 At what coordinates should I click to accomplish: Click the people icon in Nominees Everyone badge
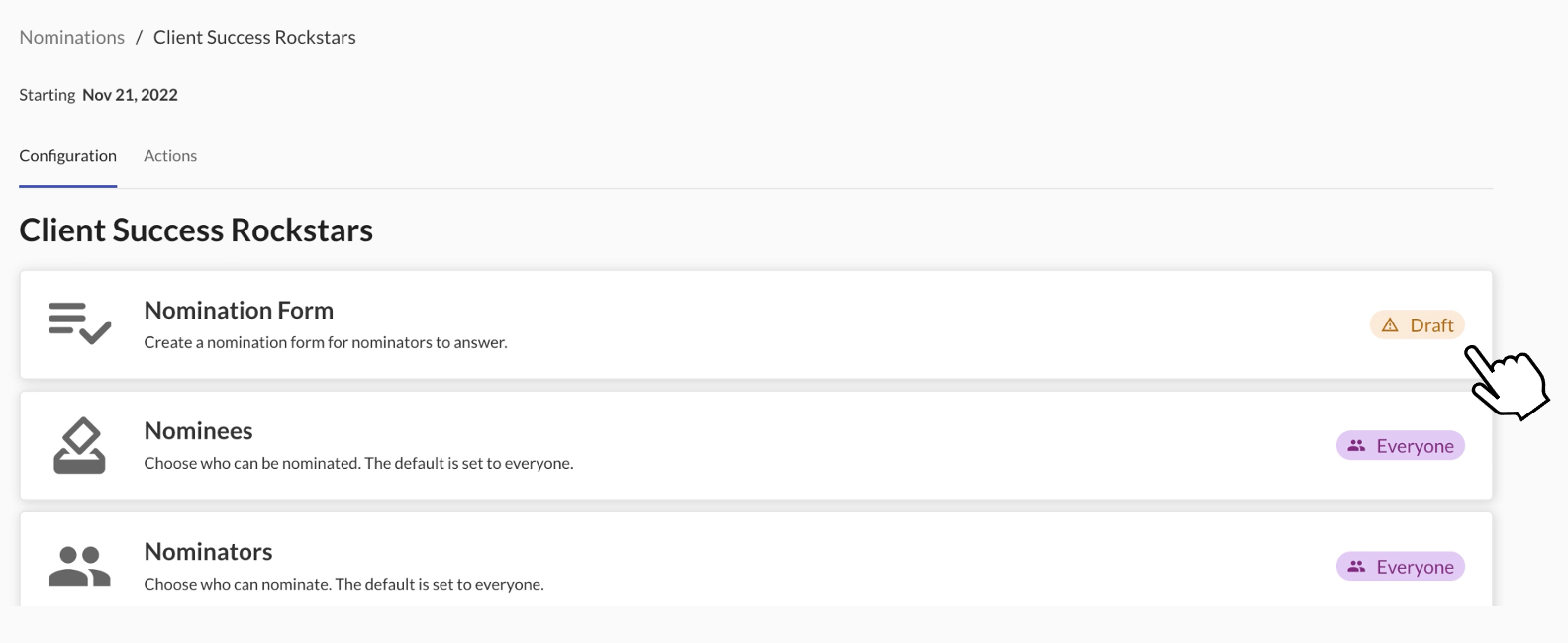[1356, 446]
